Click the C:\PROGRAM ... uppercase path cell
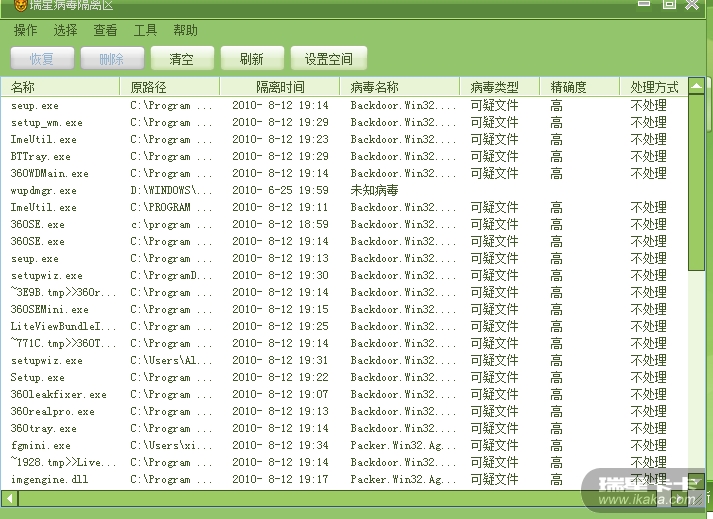This screenshot has height=519, width=713. click(x=171, y=207)
